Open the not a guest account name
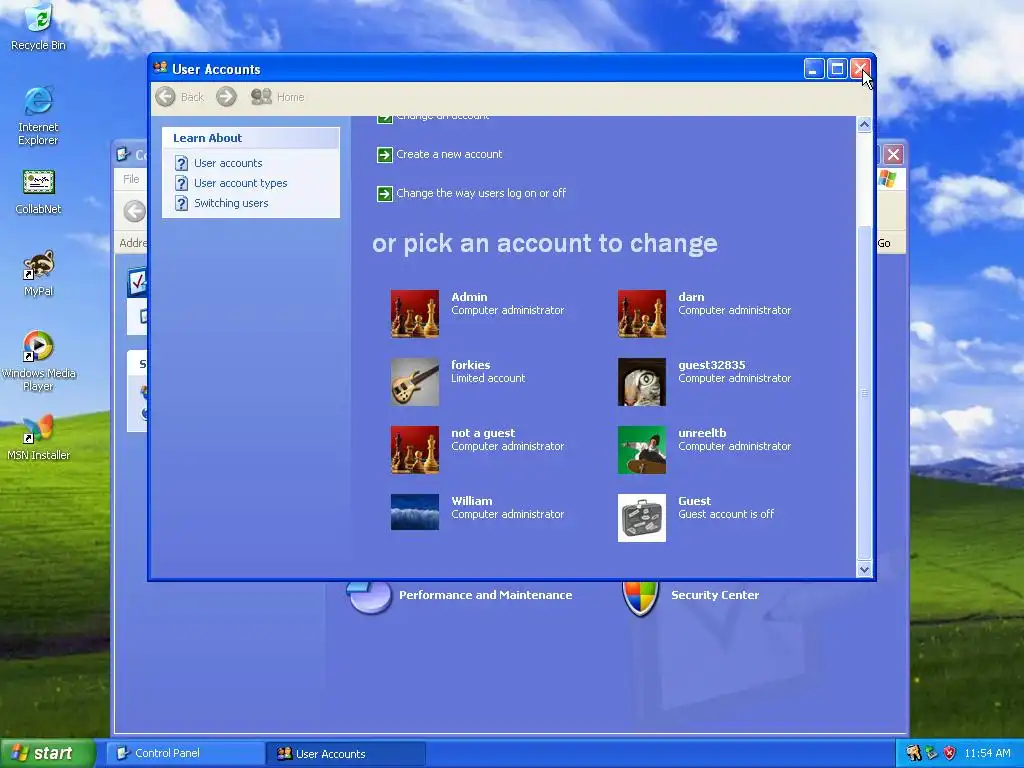Screen dimensions: 1024x768 pos(483,433)
